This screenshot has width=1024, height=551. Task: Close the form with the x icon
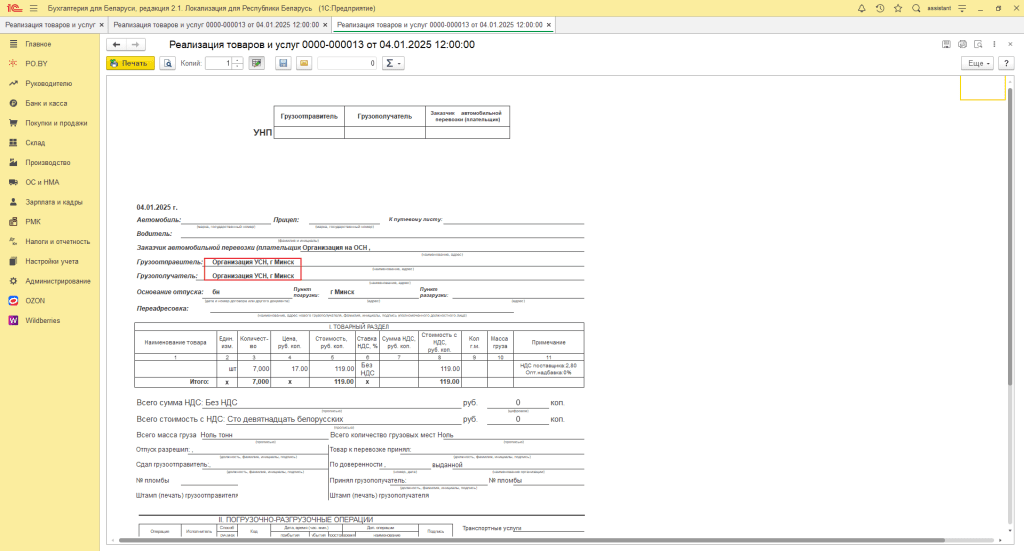(x=1010, y=44)
